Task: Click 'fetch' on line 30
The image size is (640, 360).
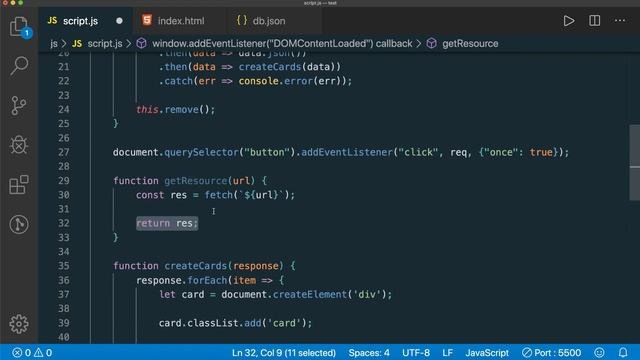Action: coord(218,195)
